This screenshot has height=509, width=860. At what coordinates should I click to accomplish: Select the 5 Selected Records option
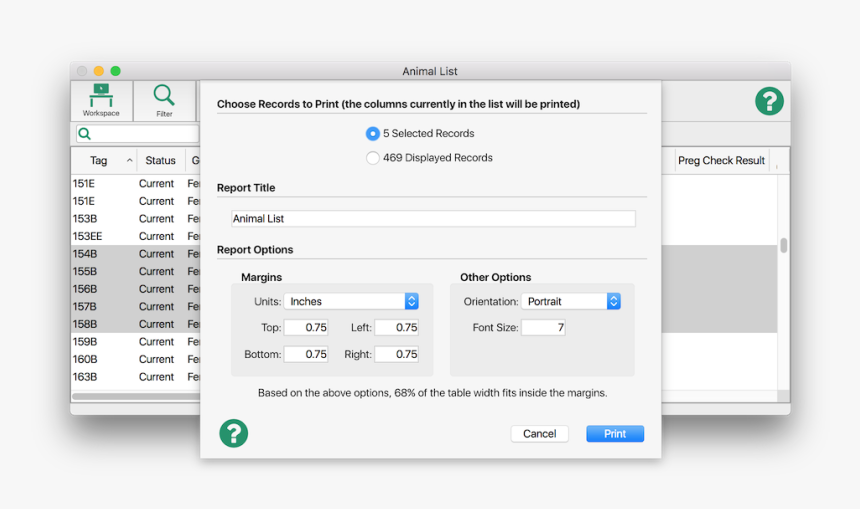[373, 133]
